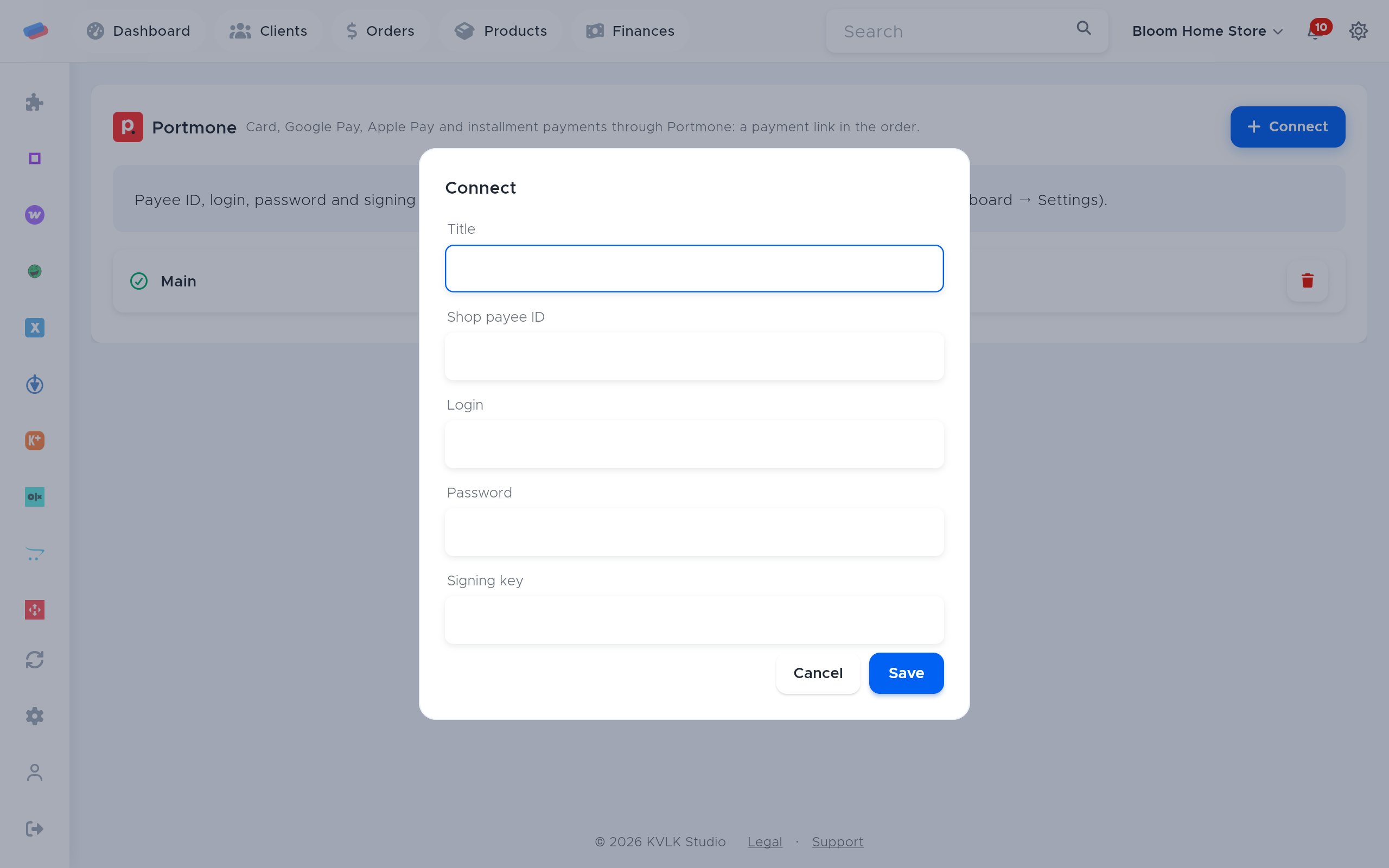Save the connection form
This screenshot has height=868, width=1389.
pos(906,673)
